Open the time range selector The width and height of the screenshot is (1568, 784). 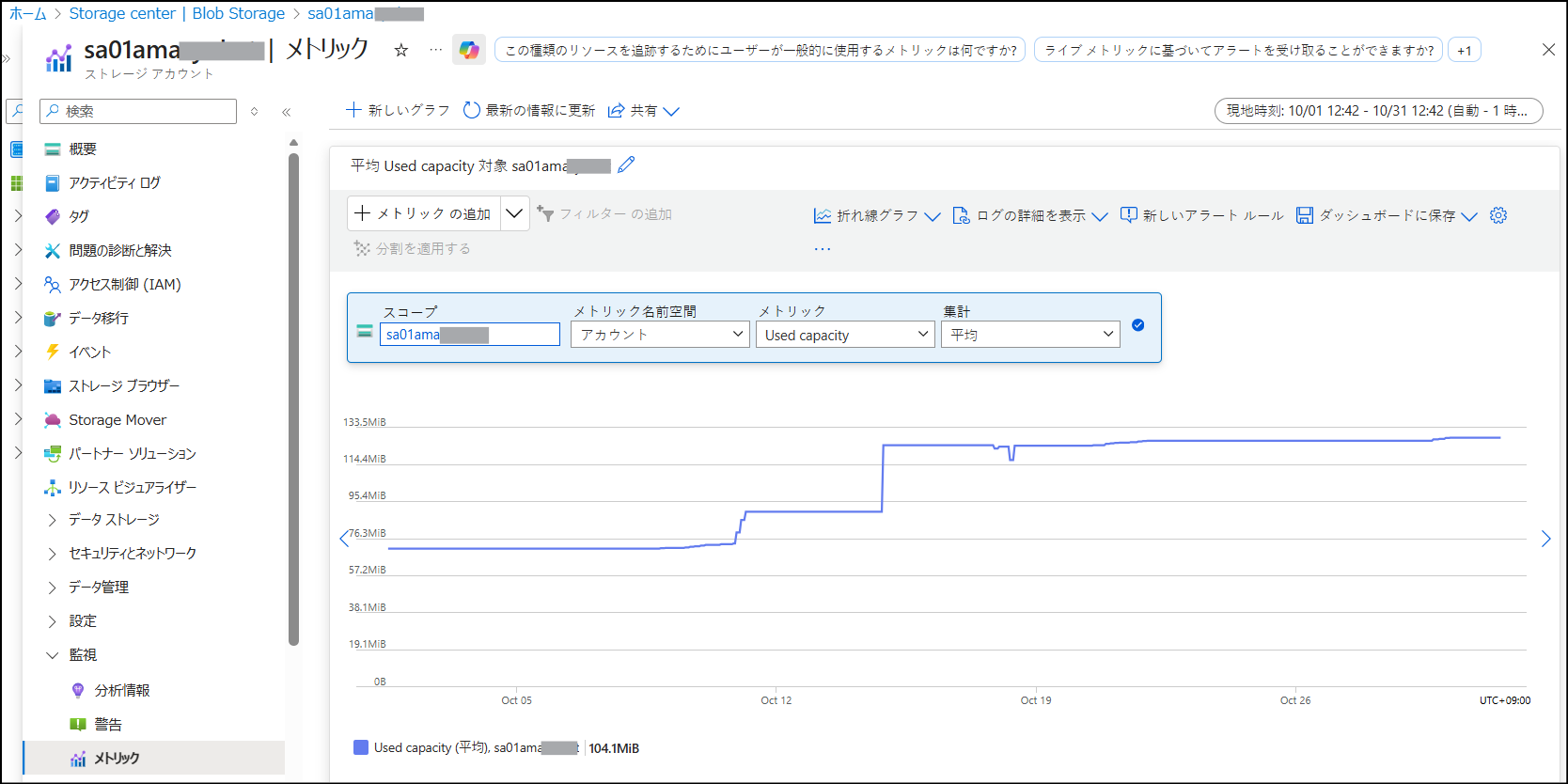pos(1378,111)
